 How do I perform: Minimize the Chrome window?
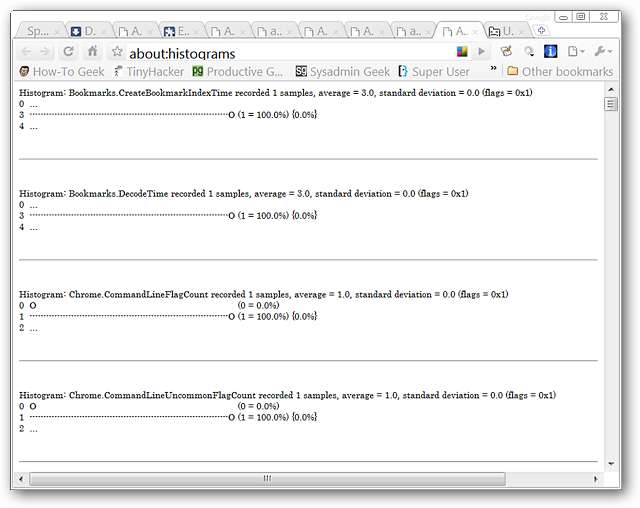coord(563,17)
